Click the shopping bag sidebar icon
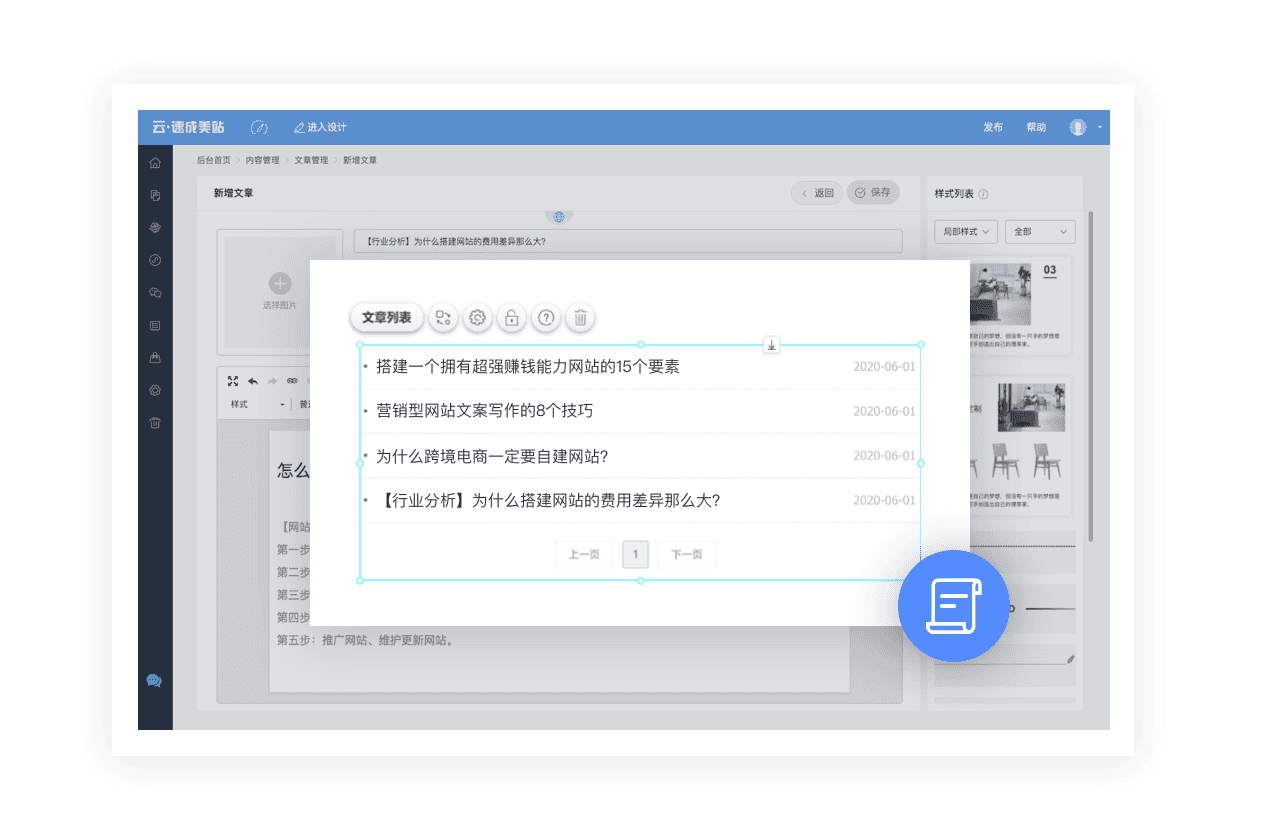Image resolution: width=1264 pixels, height=836 pixels. point(155,358)
